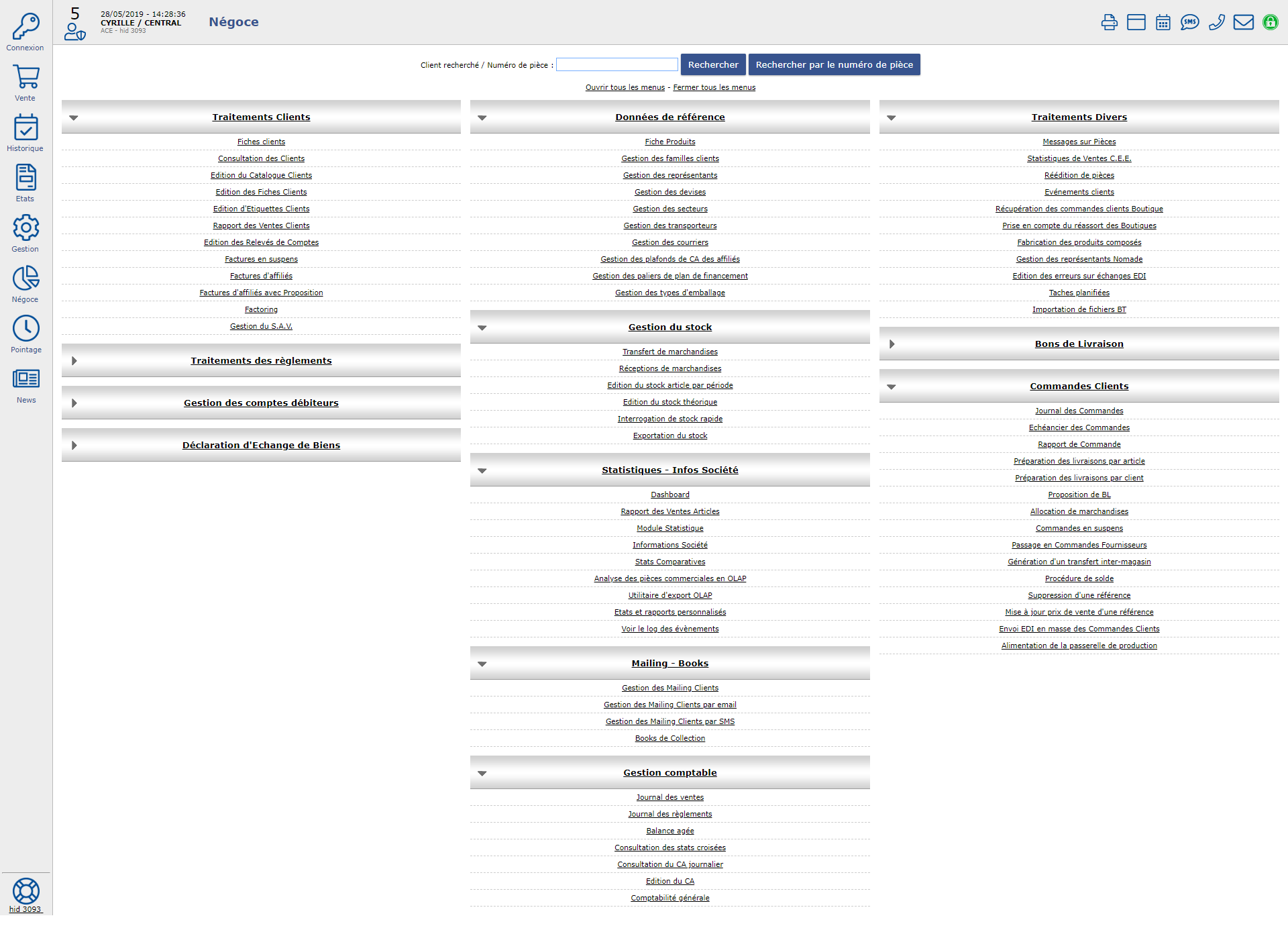Open Dashboard under Statistiques - Infos Société
The image size is (1288, 926).
pos(670,494)
